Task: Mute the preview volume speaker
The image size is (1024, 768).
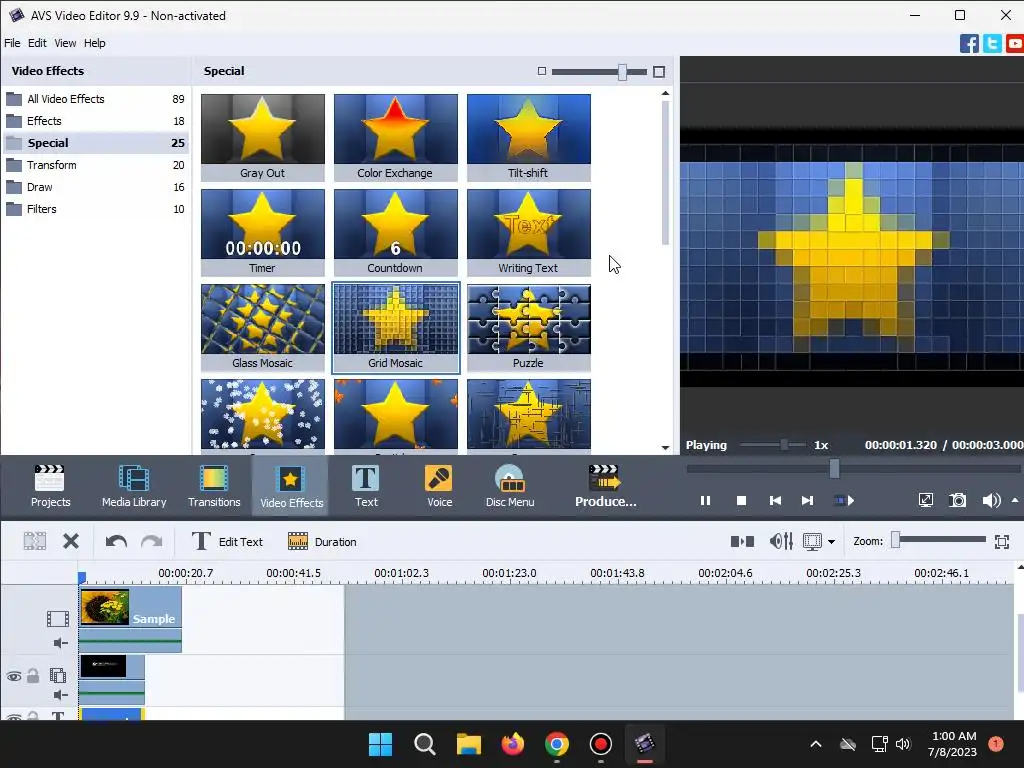Action: tap(991, 500)
